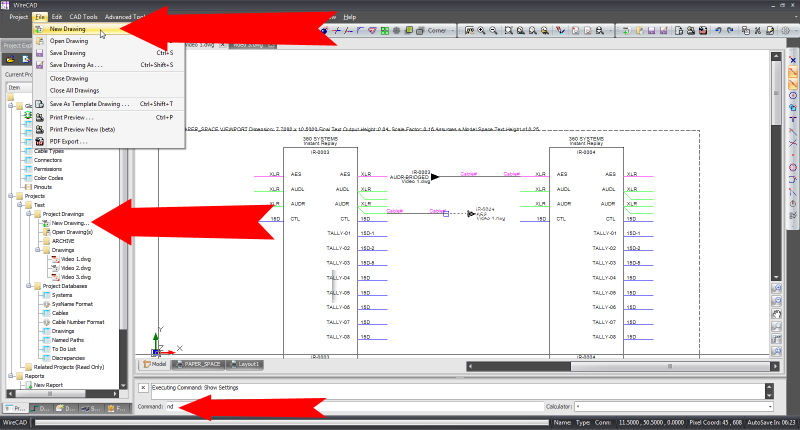The height and width of the screenshot is (430, 800).
Task: Click the purple Save drawing toolbar icon
Action: coord(652,31)
